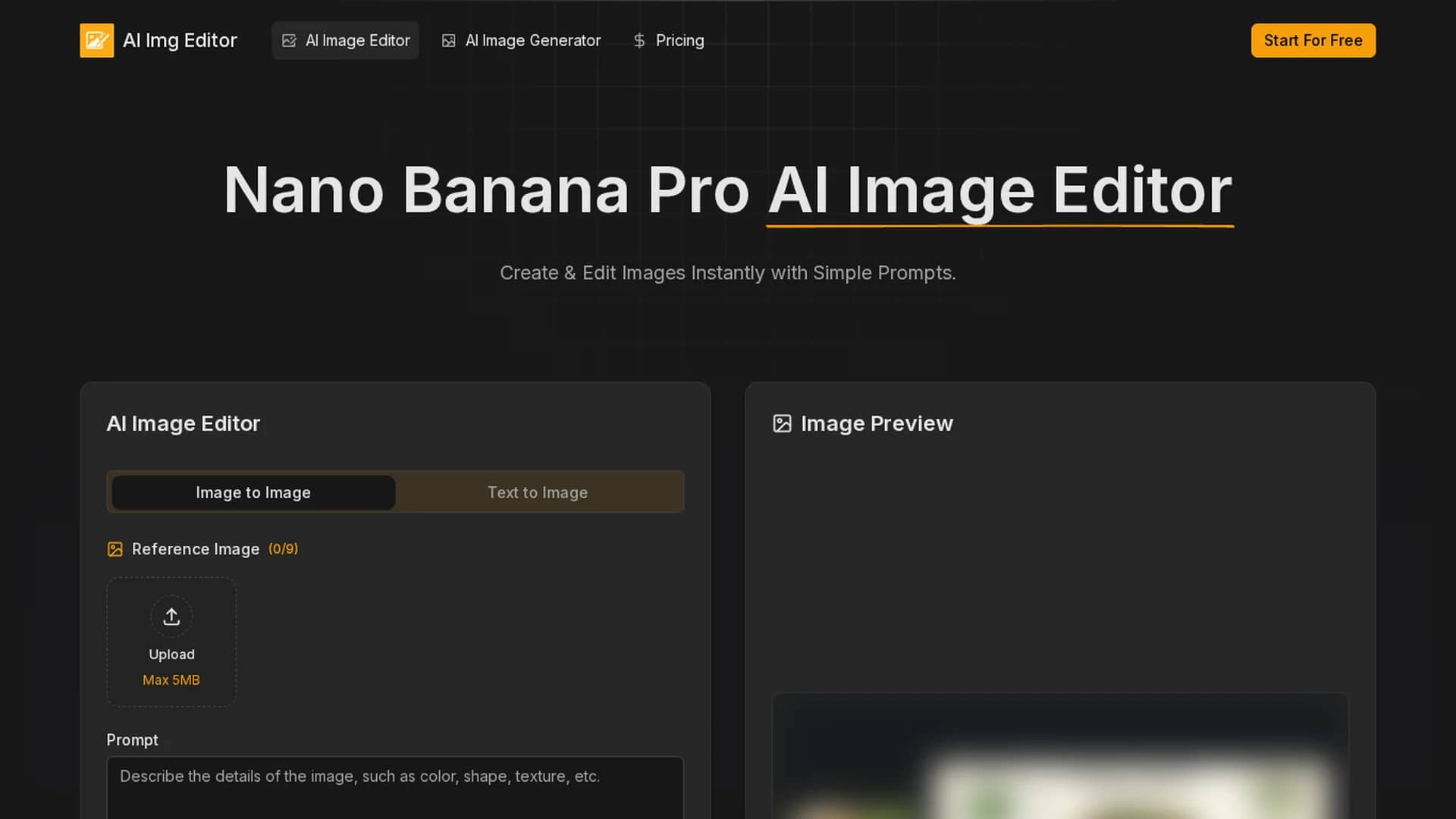Viewport: 1456px width, 819px height.
Task: Click the Start For Free button
Action: pyautogui.click(x=1313, y=40)
